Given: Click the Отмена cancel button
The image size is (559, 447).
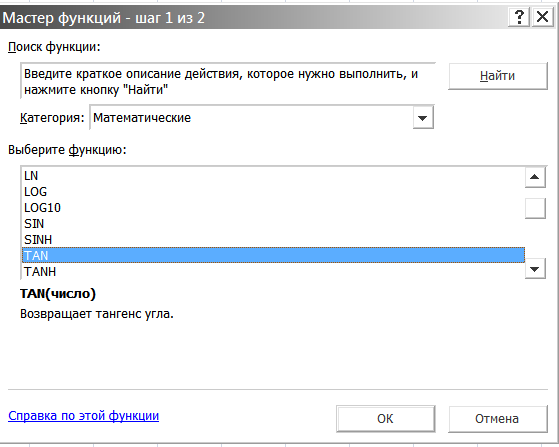Looking at the screenshot, I should coord(497,418).
